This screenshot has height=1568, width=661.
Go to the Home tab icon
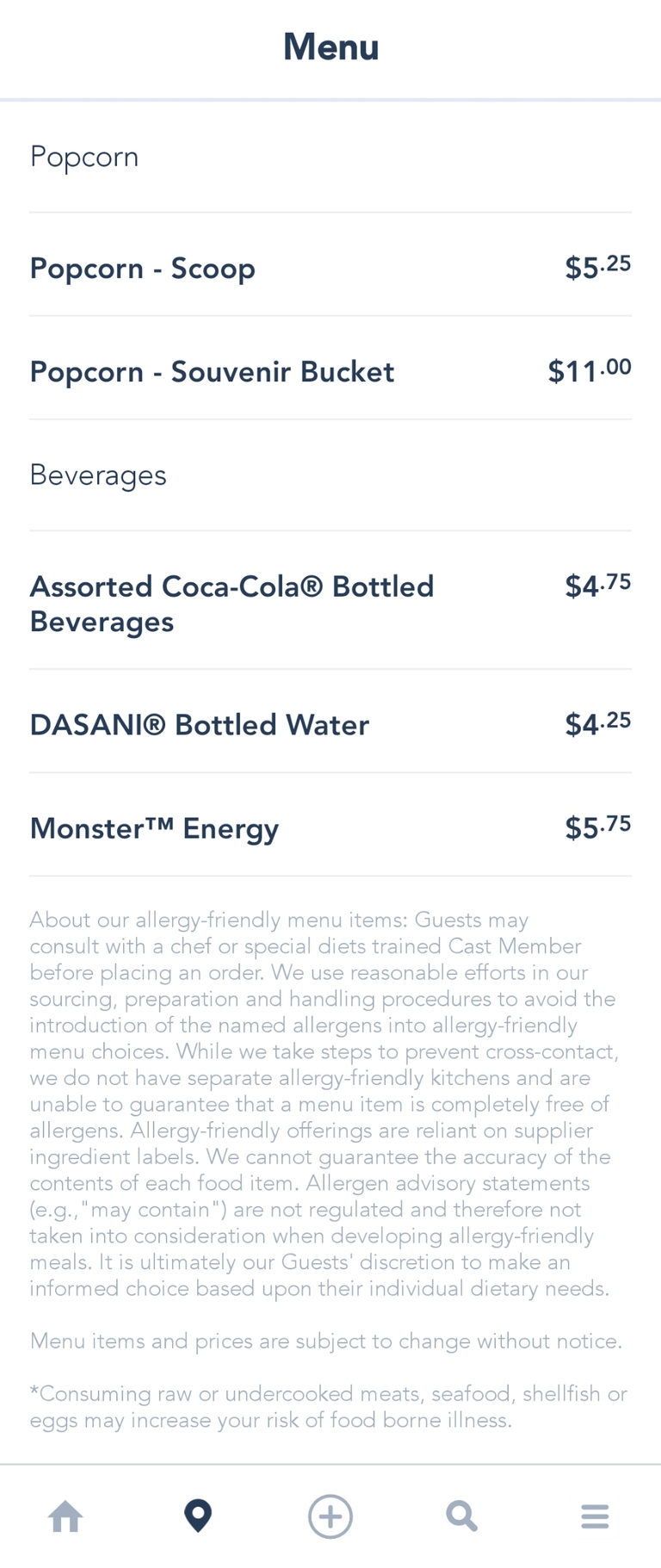65,1516
